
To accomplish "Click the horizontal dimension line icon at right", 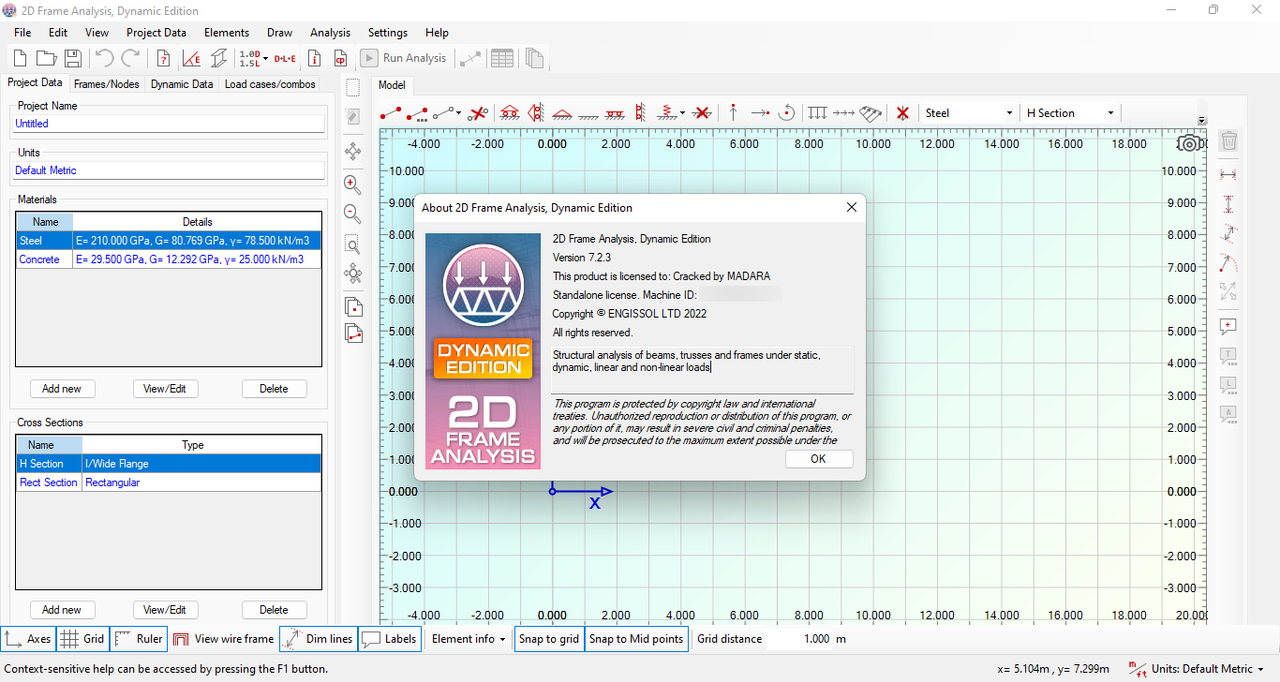I will (1229, 174).
